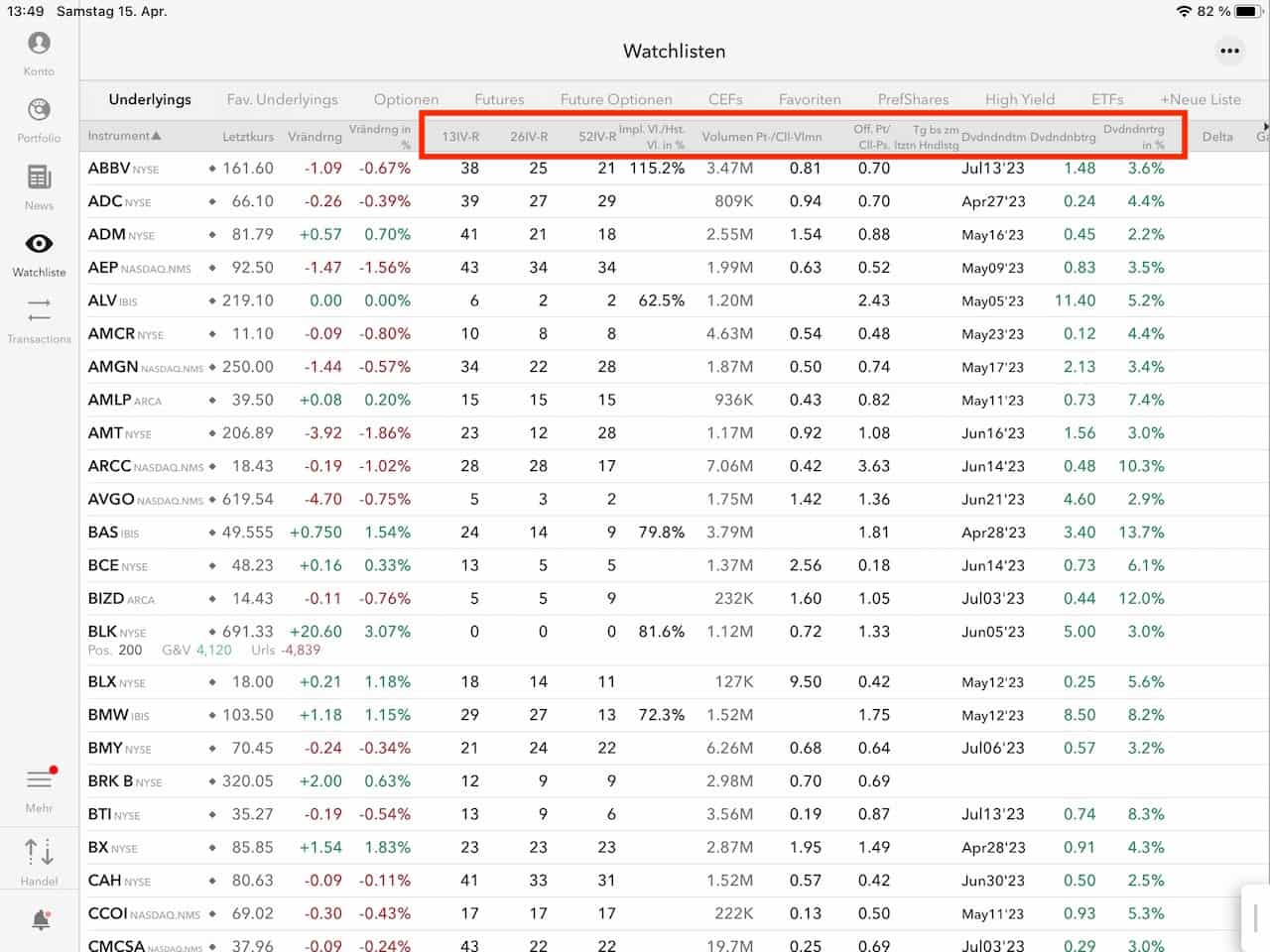Select the BAS dividend yield 13.7%
Screen dimensions: 1270x952
click(1141, 533)
